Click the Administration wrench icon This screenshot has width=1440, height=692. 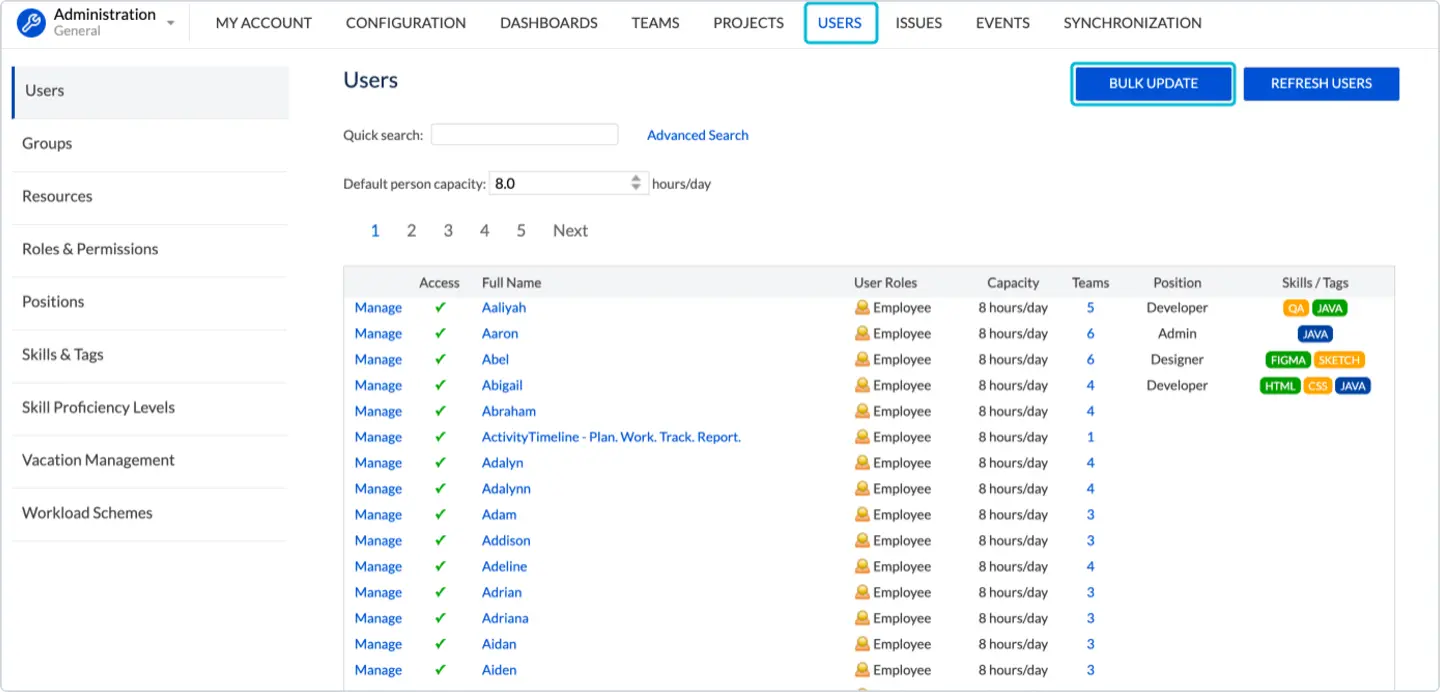tap(32, 22)
